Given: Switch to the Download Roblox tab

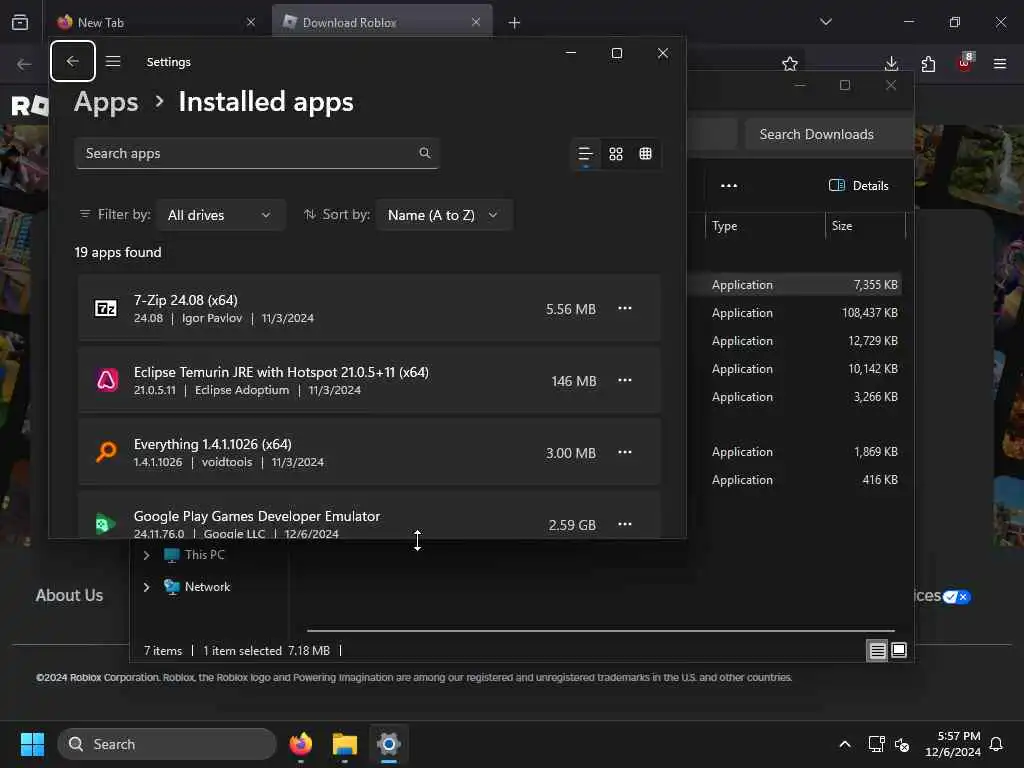Looking at the screenshot, I should tap(382, 22).
